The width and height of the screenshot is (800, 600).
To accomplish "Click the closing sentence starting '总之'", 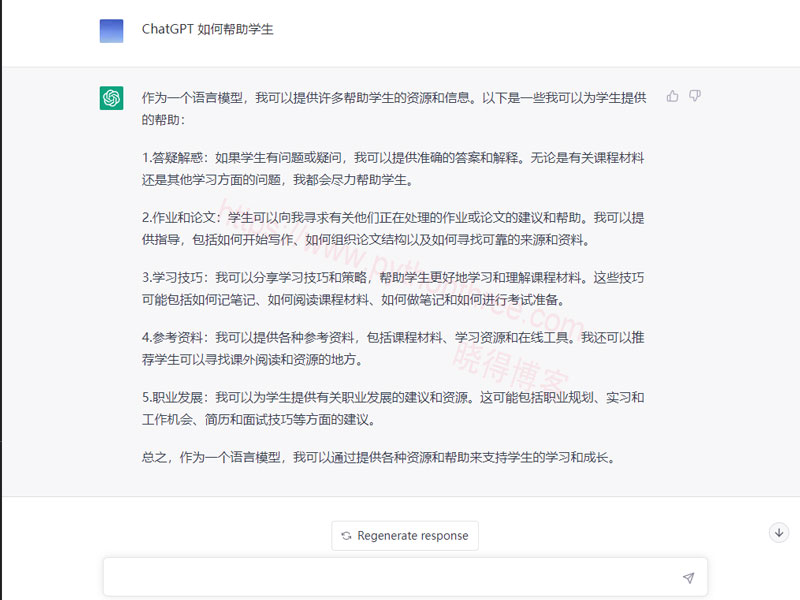I will (x=379, y=457).
